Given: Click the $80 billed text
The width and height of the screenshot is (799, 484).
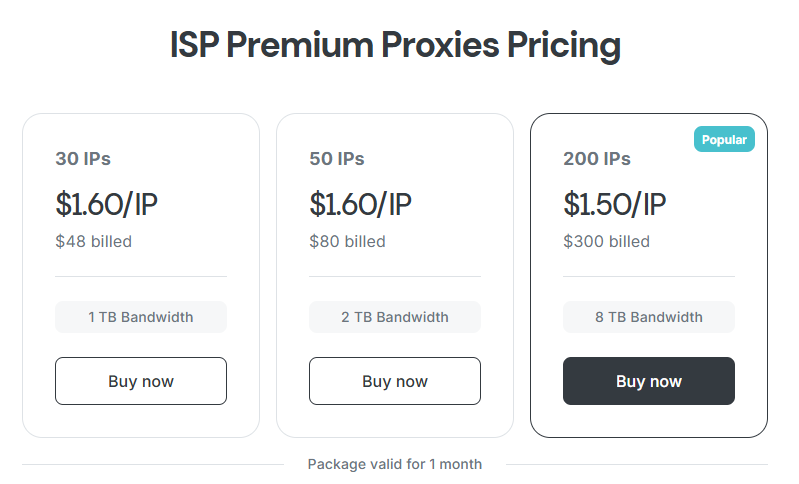Looking at the screenshot, I should 348,241.
